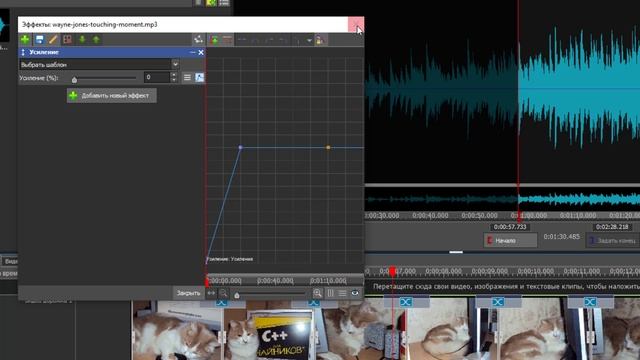This screenshot has height=360, width=640.
Task: Click the fifth clip transition icon
Action: (x=590, y=302)
